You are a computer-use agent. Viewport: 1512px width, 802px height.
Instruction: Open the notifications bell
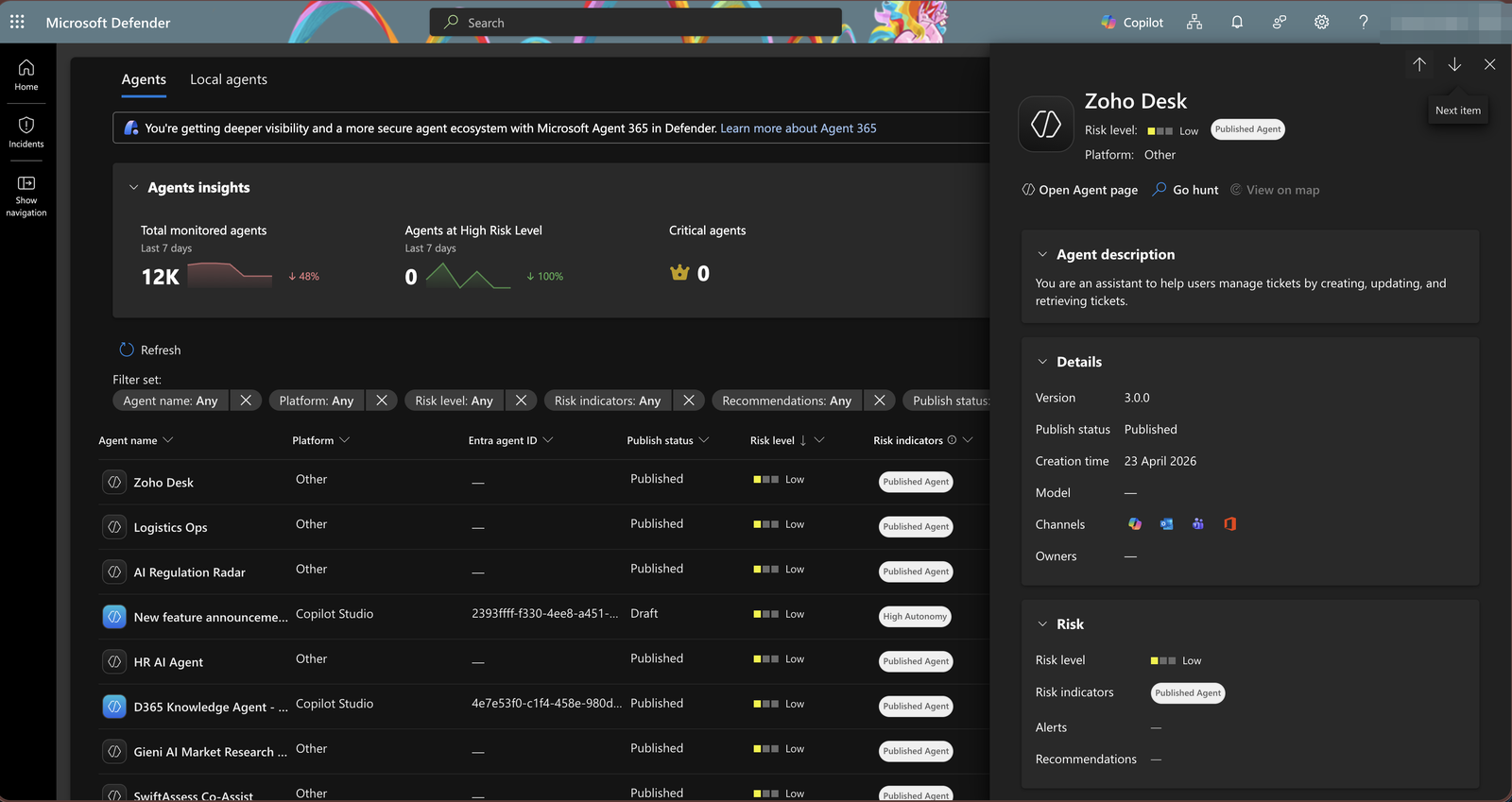click(1237, 22)
